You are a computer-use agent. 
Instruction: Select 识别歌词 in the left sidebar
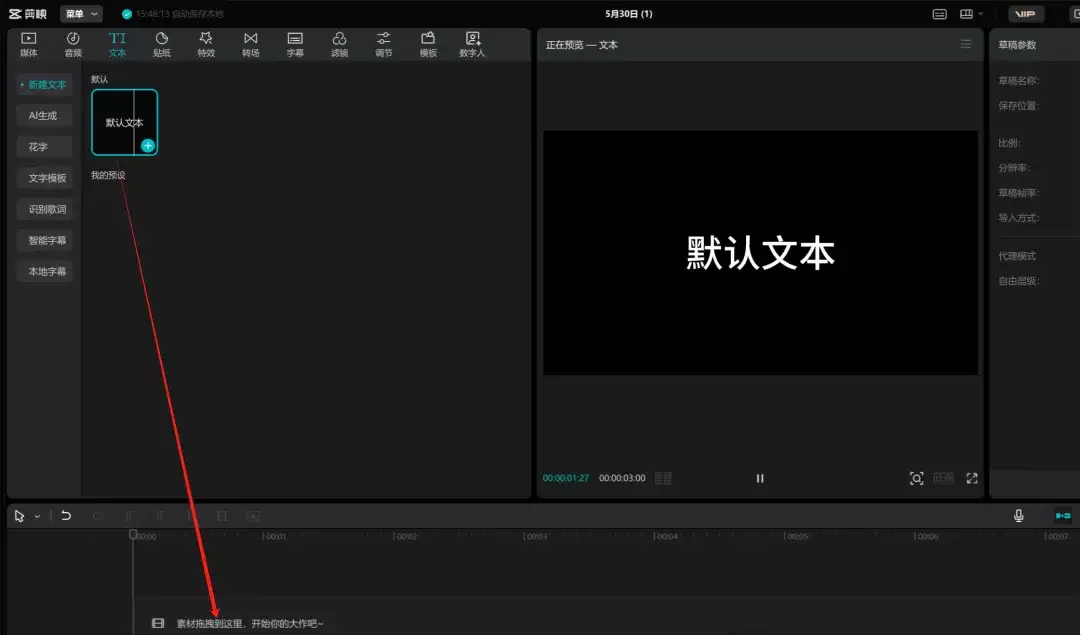point(44,209)
